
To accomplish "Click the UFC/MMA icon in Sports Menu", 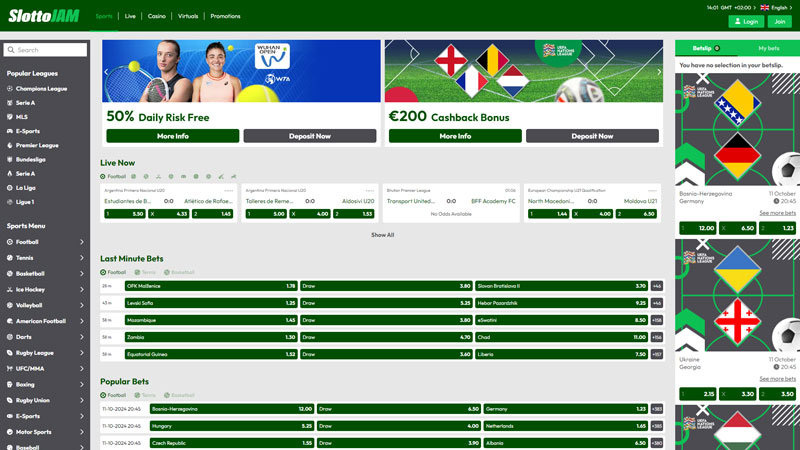I will [x=9, y=369].
